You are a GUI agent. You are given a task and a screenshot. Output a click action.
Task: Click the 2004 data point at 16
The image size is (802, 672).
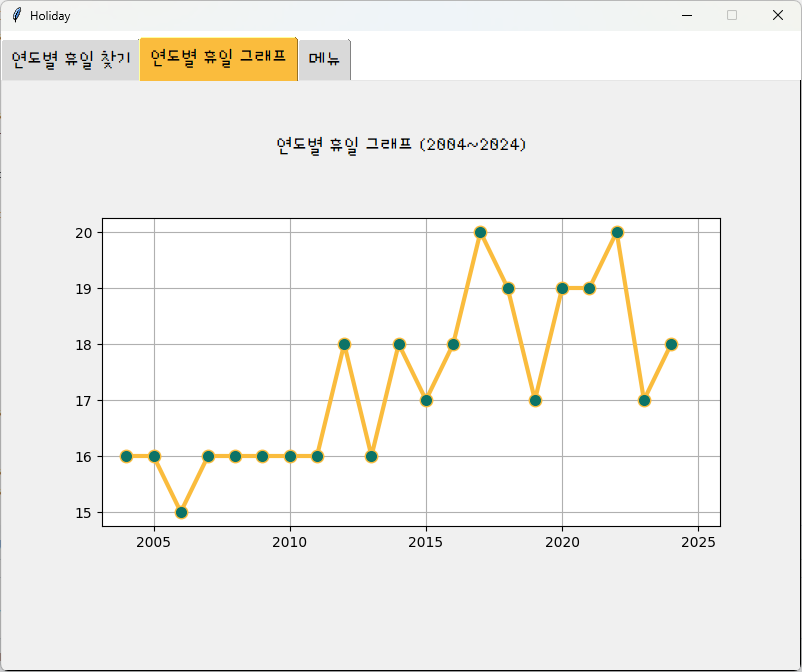(127, 456)
